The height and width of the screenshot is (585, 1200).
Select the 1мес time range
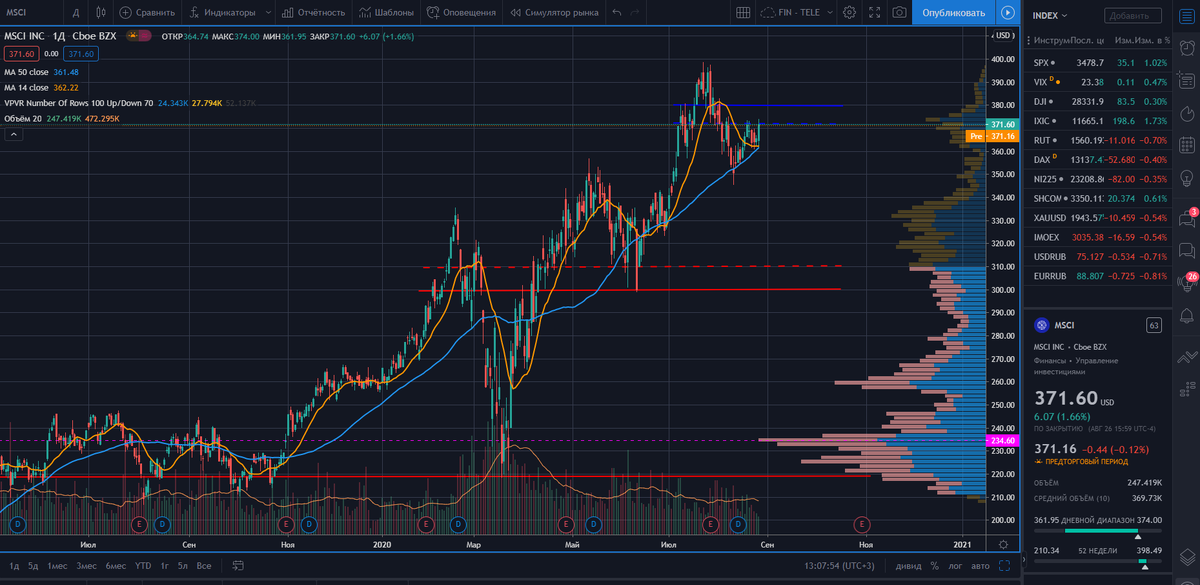(58, 566)
